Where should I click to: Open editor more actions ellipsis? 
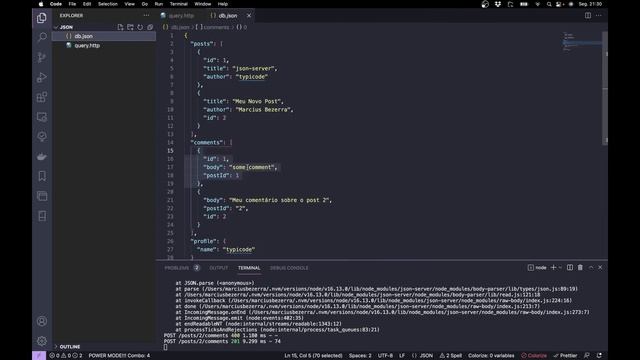(598, 16)
